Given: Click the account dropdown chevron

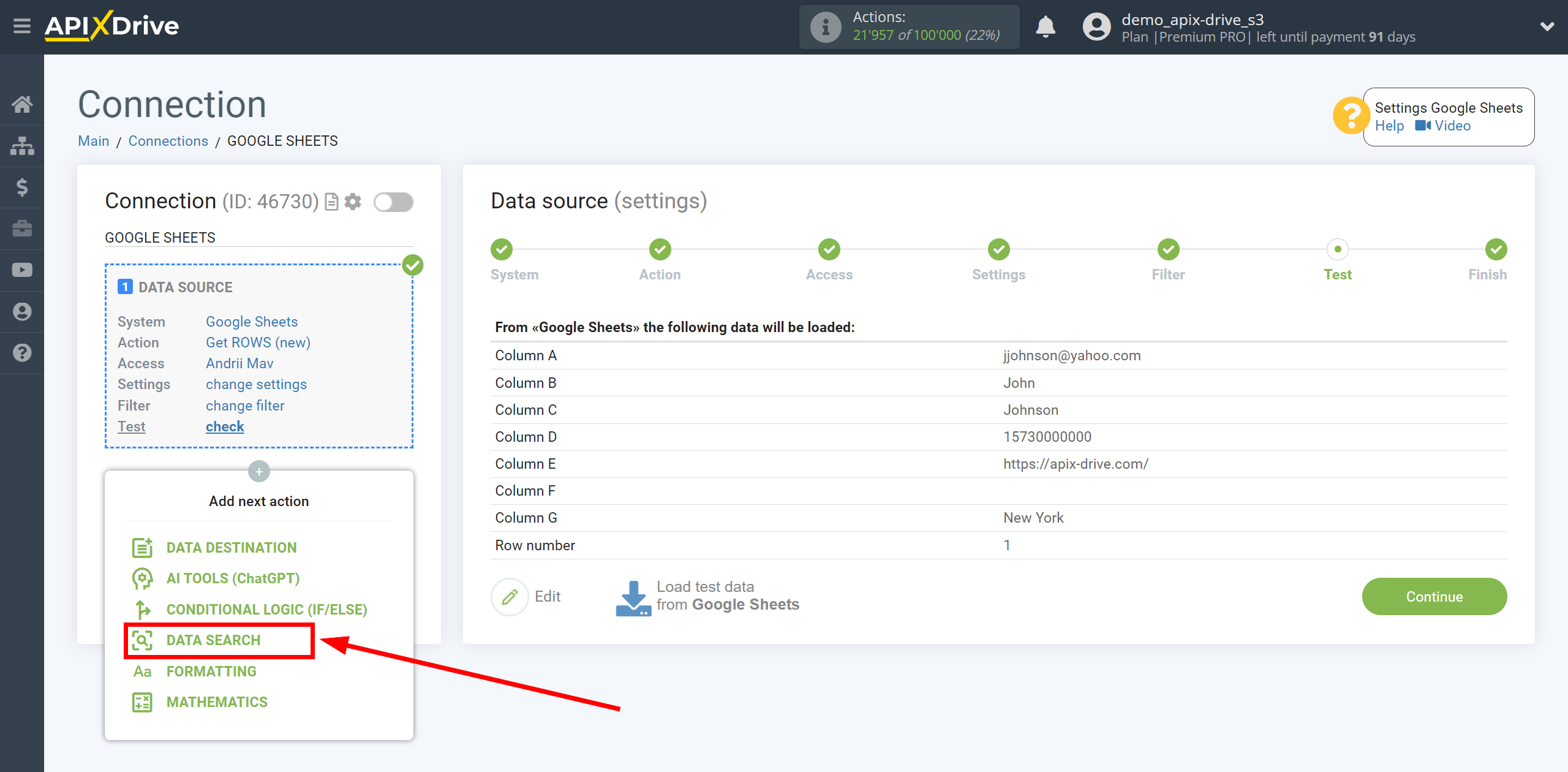Looking at the screenshot, I should click(x=1548, y=25).
